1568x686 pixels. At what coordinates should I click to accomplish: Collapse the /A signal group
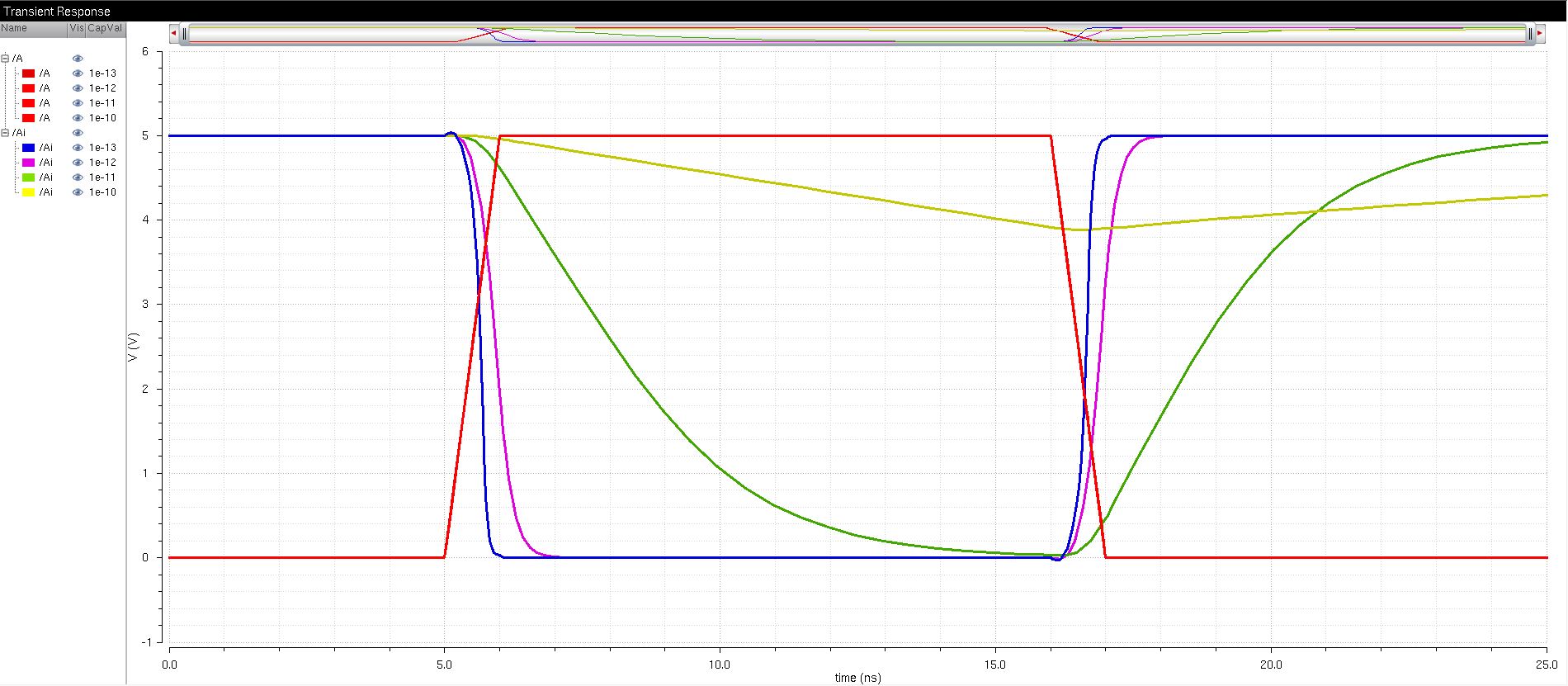coord(5,59)
